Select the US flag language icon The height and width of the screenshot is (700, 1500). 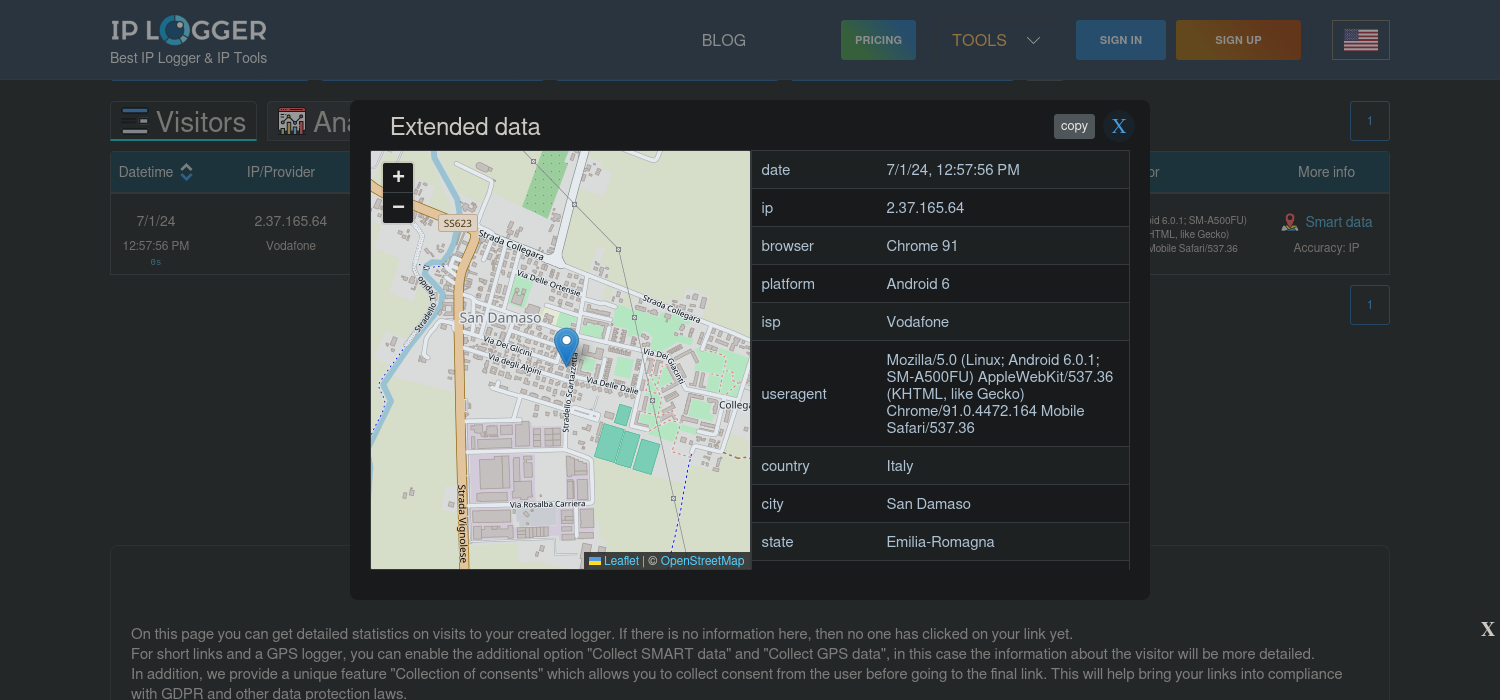pyautogui.click(x=1360, y=40)
